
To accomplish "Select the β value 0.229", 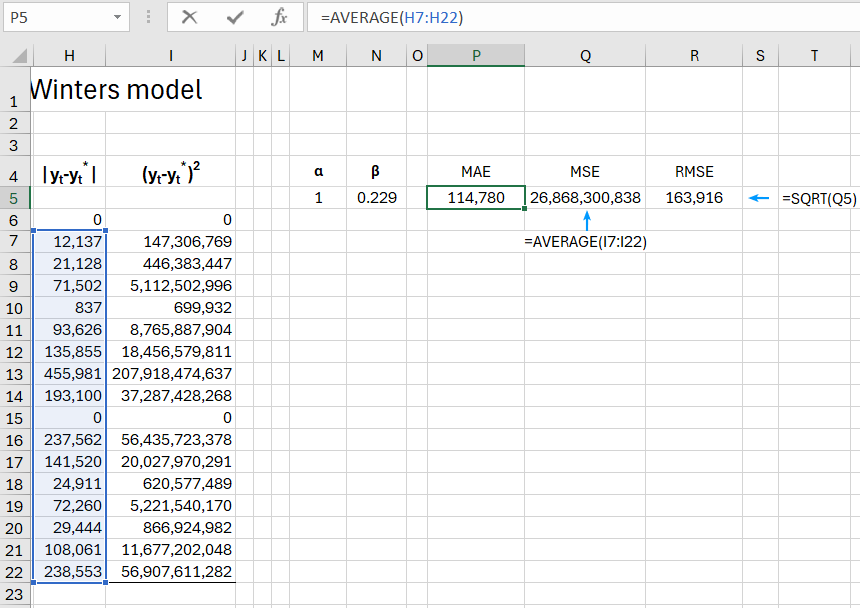I will [376, 197].
